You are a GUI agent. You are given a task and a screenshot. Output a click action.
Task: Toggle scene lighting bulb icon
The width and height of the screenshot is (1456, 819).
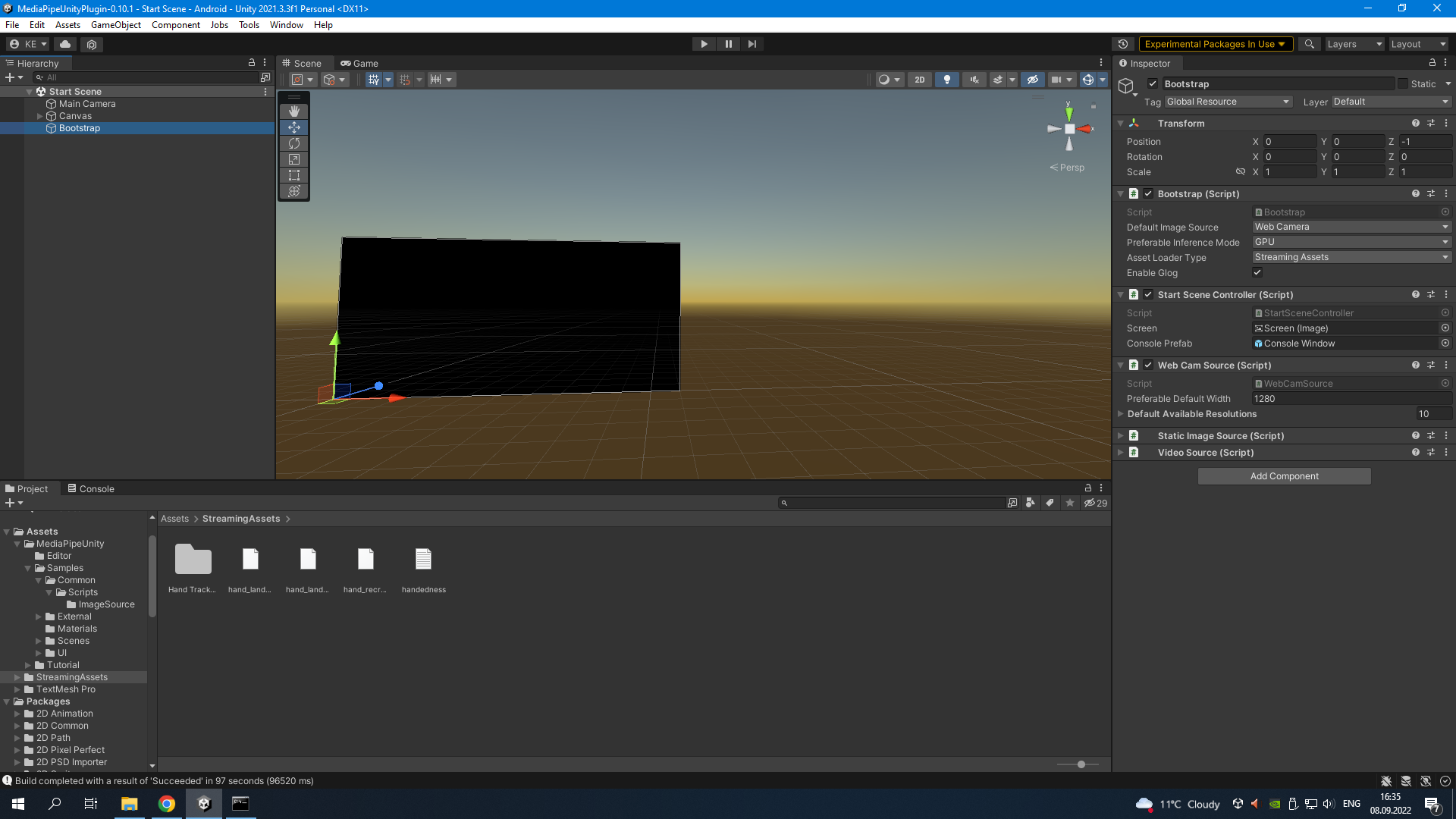tap(946, 80)
